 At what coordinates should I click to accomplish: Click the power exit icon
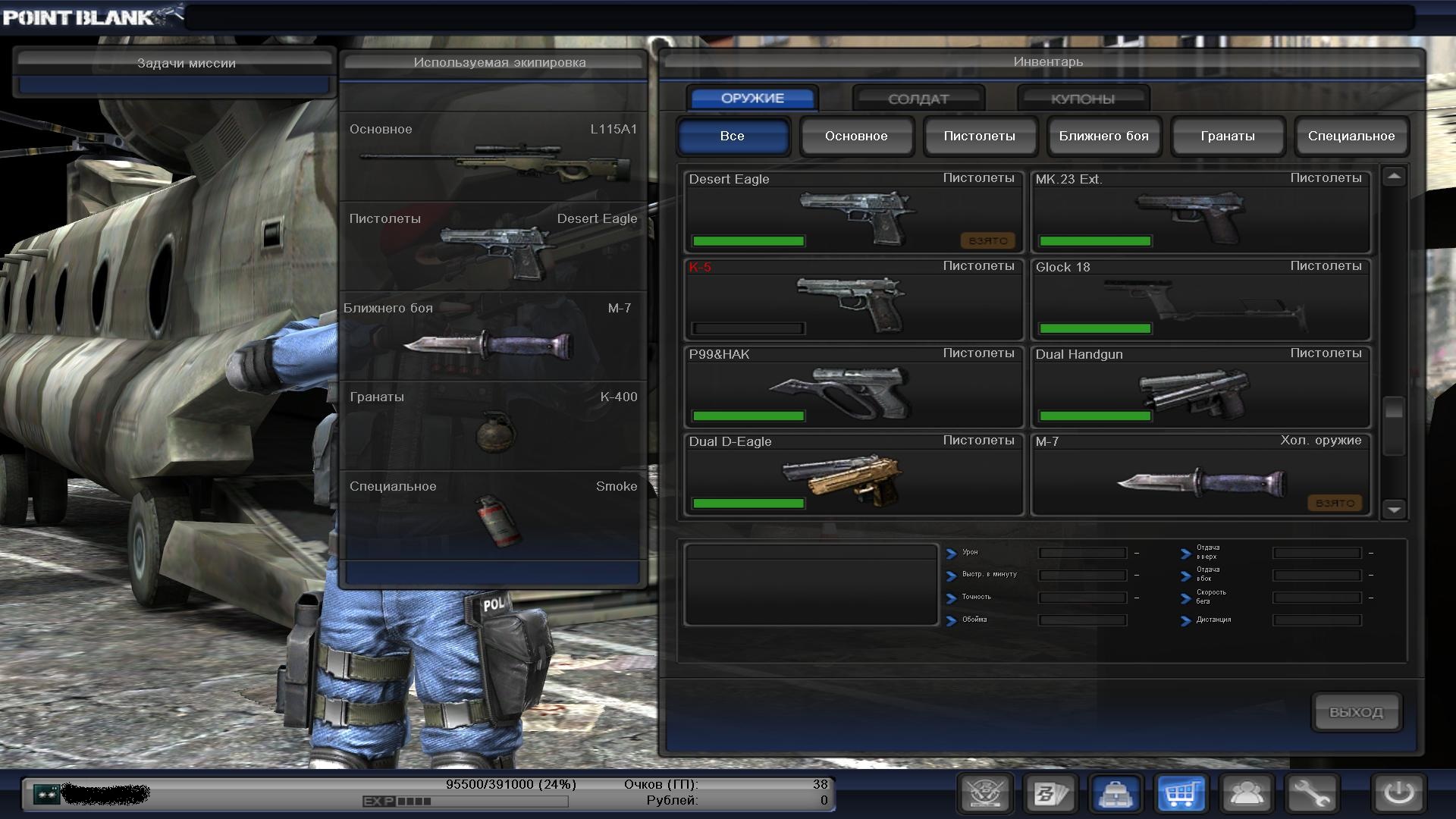[x=1398, y=794]
